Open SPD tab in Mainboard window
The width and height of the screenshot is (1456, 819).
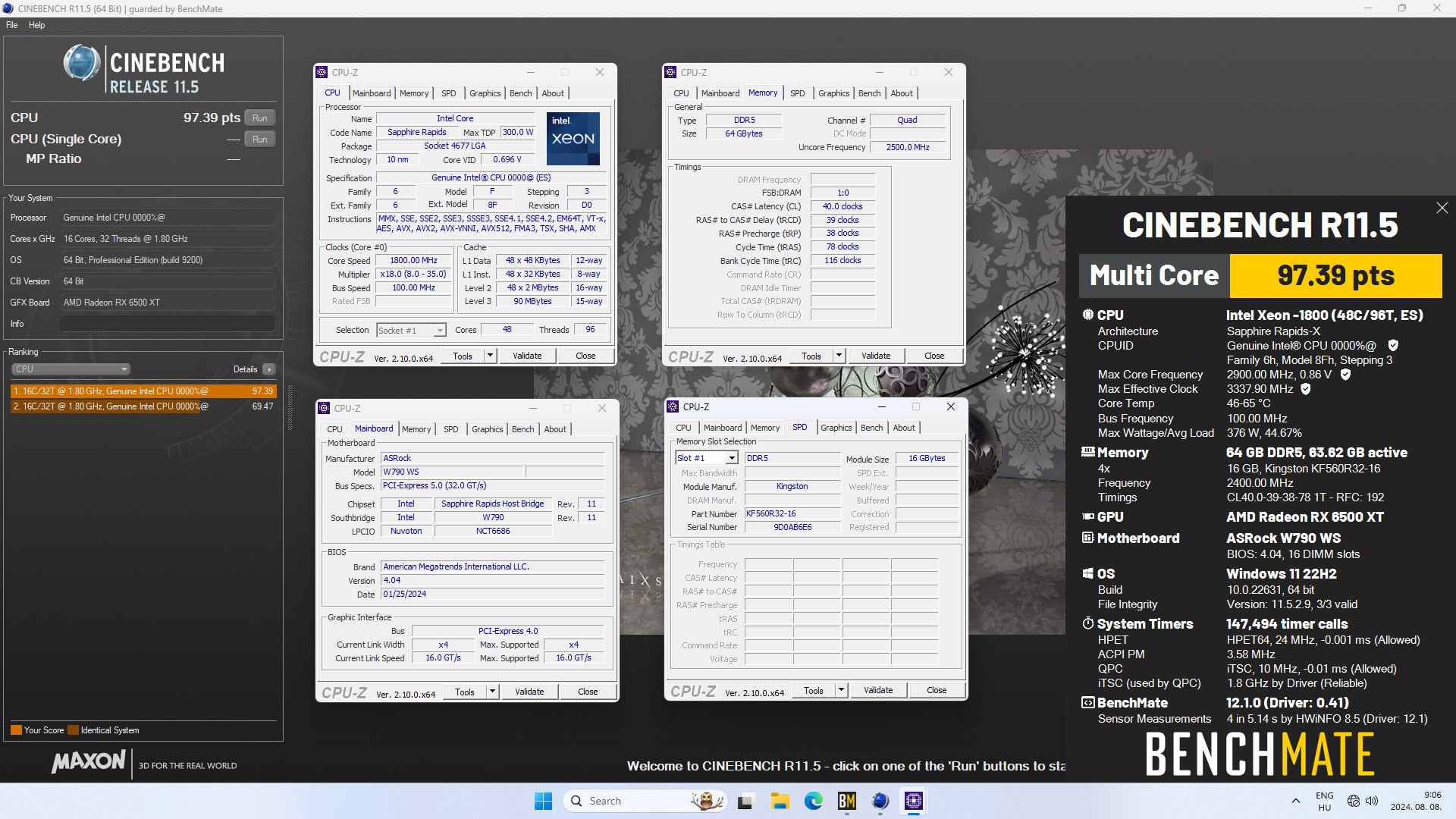450,429
